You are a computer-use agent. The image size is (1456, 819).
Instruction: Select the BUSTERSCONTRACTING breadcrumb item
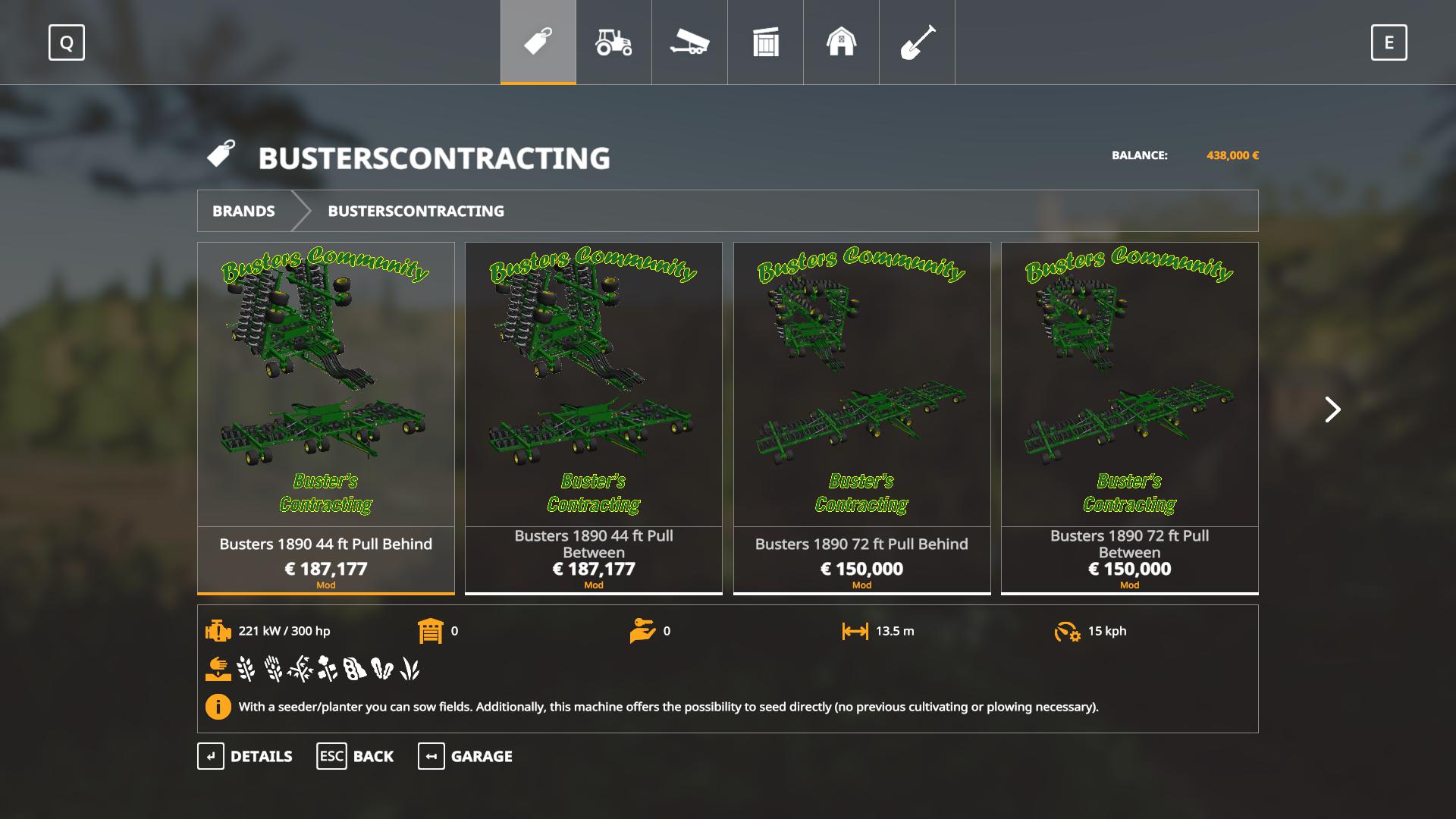[416, 211]
